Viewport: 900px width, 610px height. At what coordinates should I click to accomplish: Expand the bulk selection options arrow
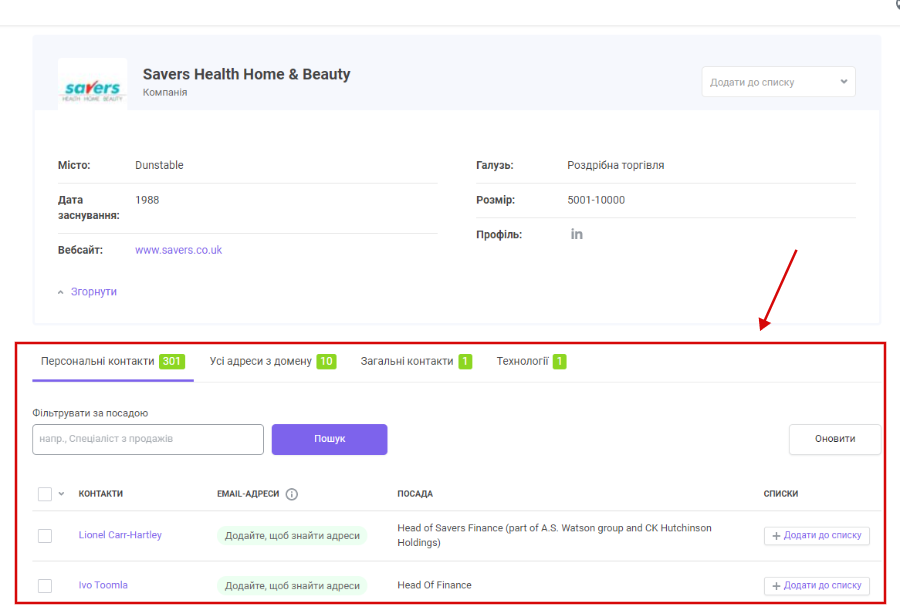click(61, 494)
